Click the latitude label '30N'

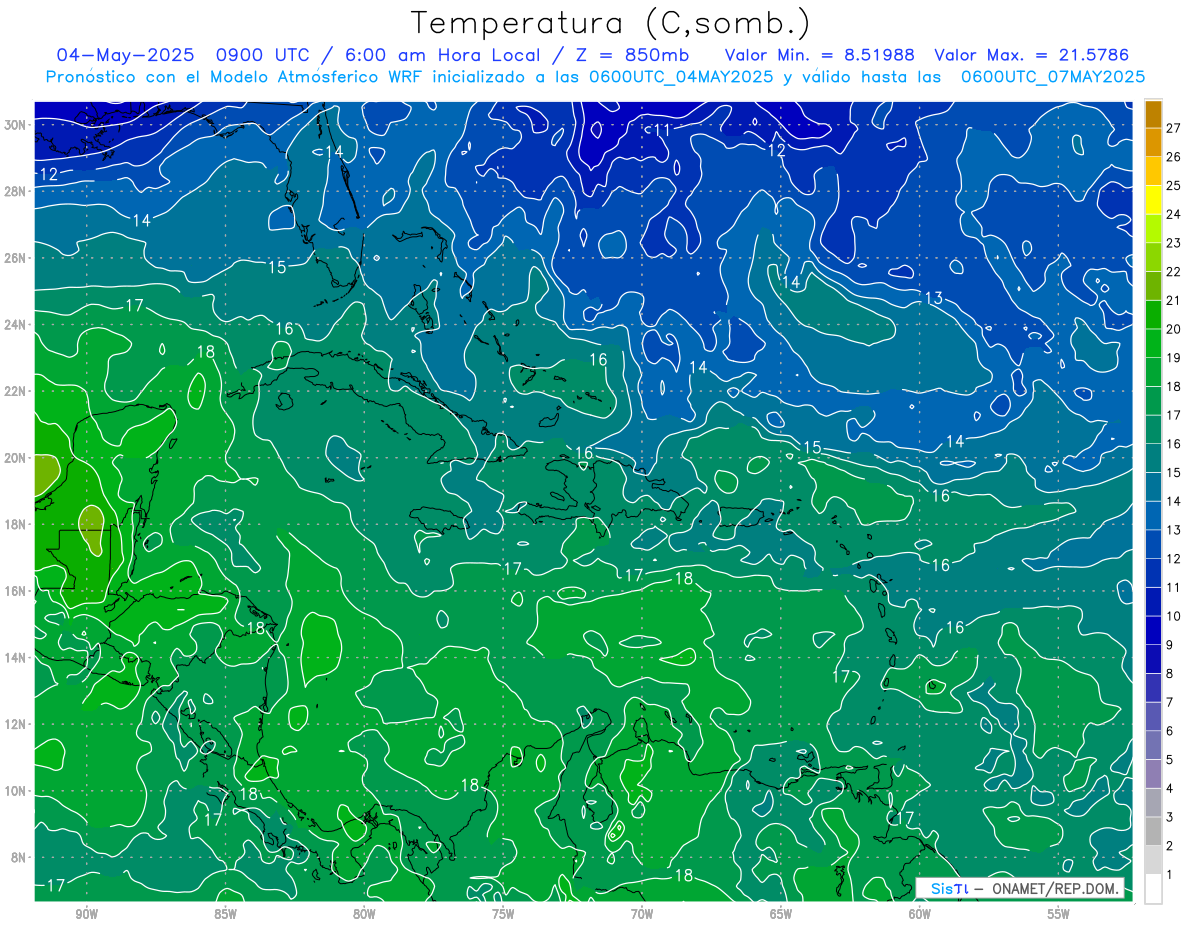point(16,125)
